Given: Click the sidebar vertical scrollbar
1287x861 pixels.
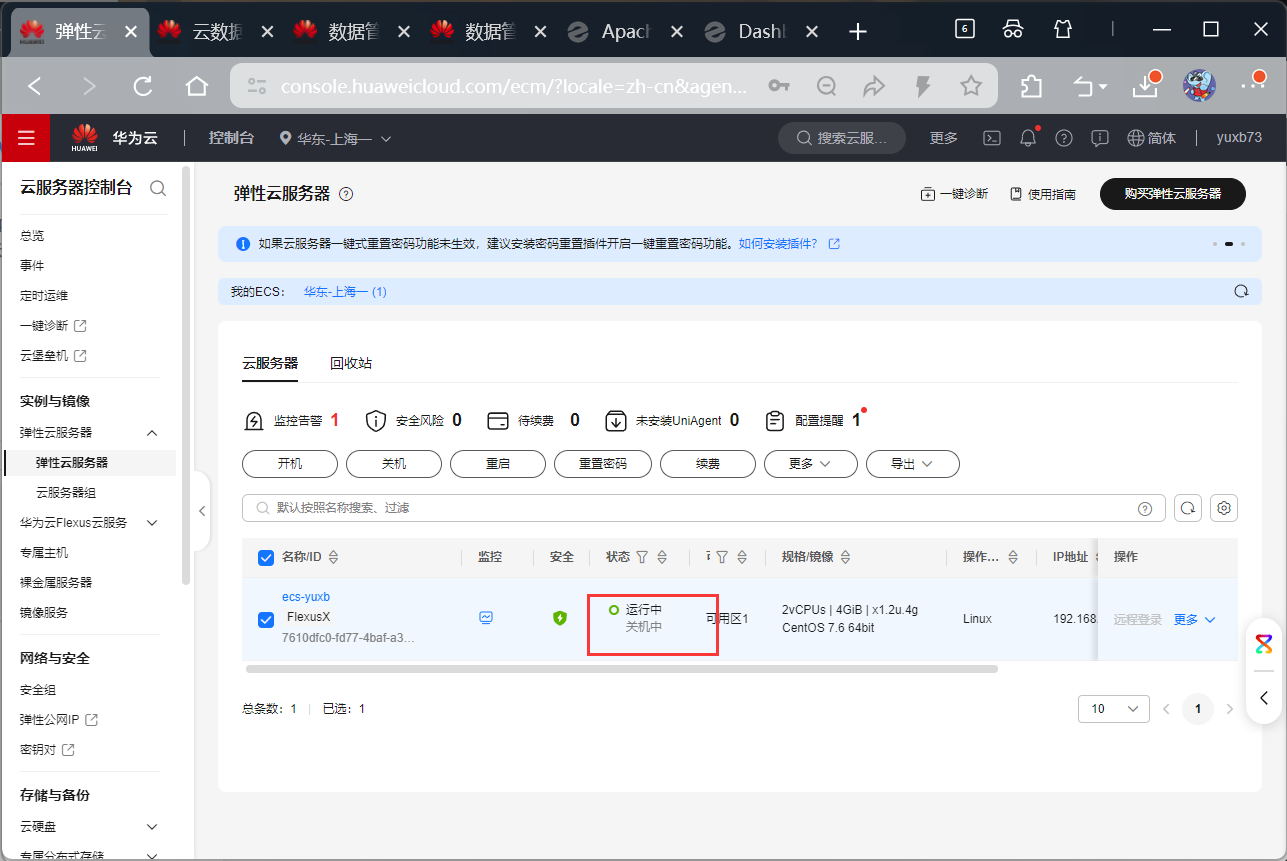Looking at the screenshot, I should 186,375.
